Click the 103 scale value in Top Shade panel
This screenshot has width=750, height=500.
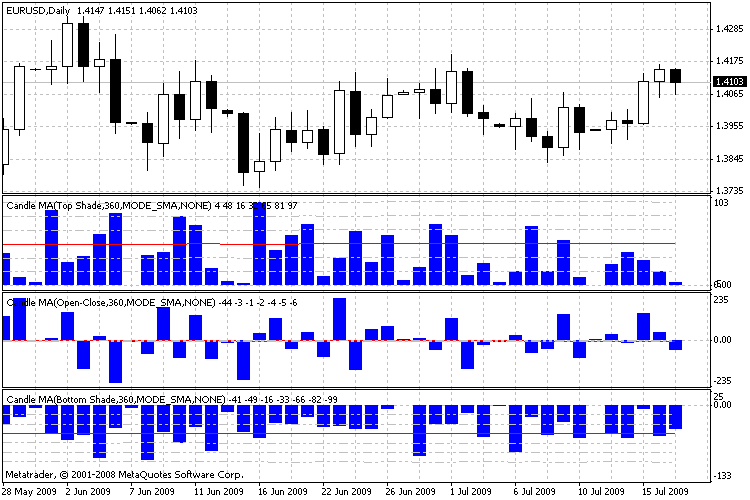point(720,204)
